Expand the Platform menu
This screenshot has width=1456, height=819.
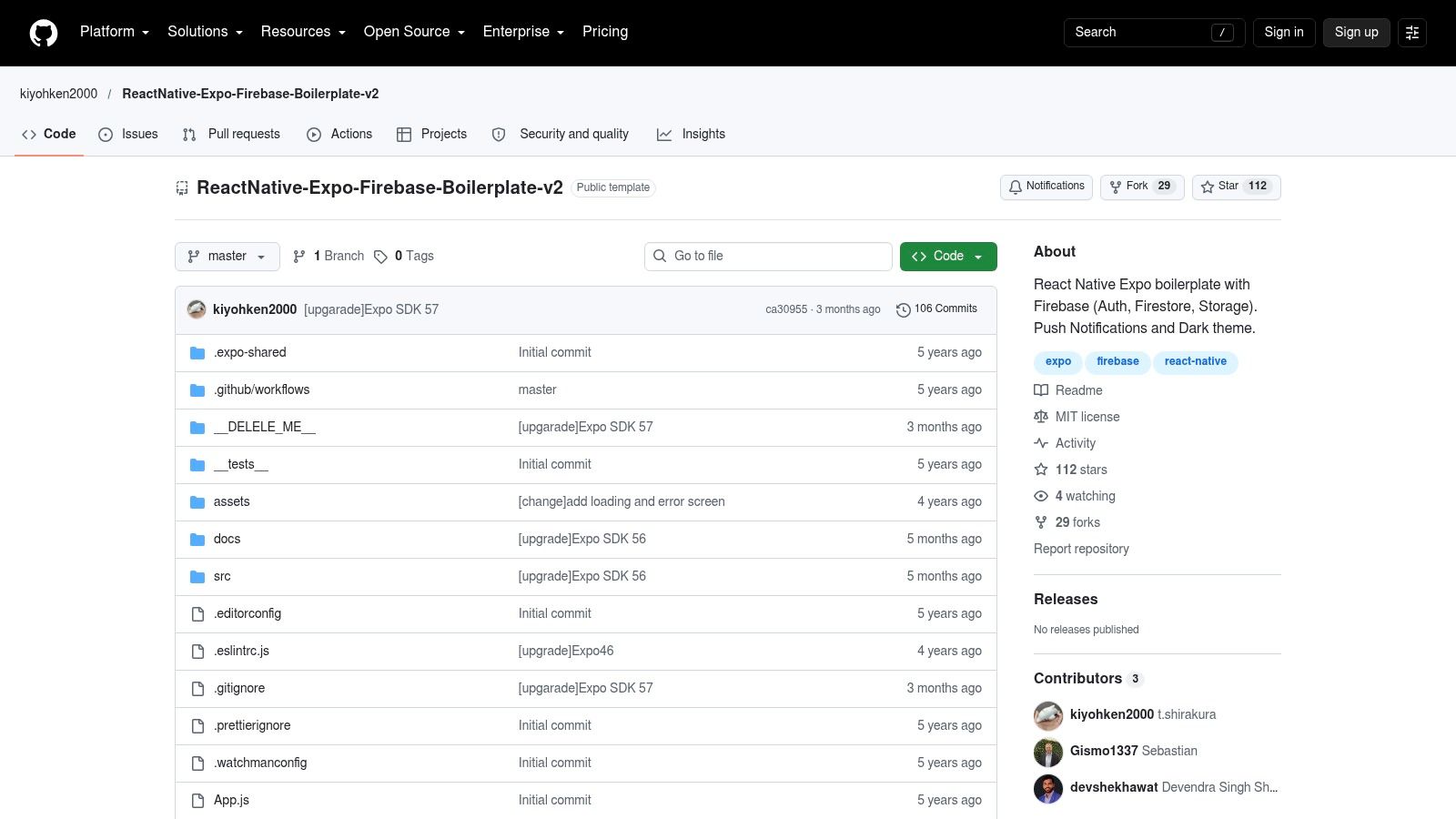coord(115,32)
